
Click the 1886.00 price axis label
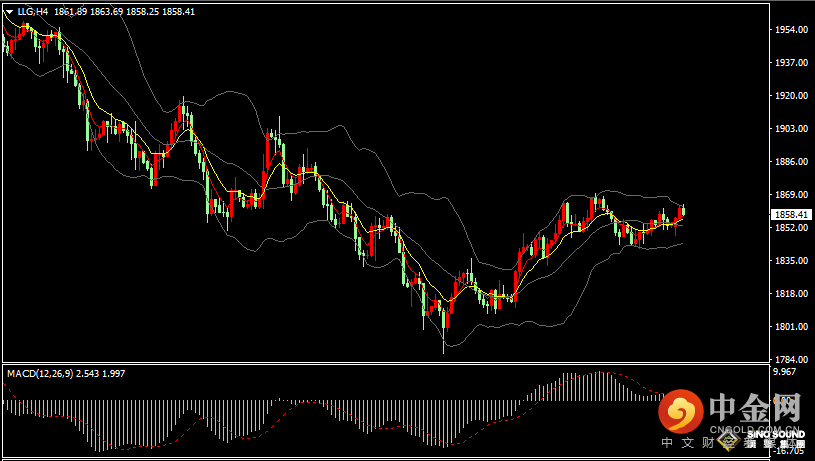pos(792,162)
